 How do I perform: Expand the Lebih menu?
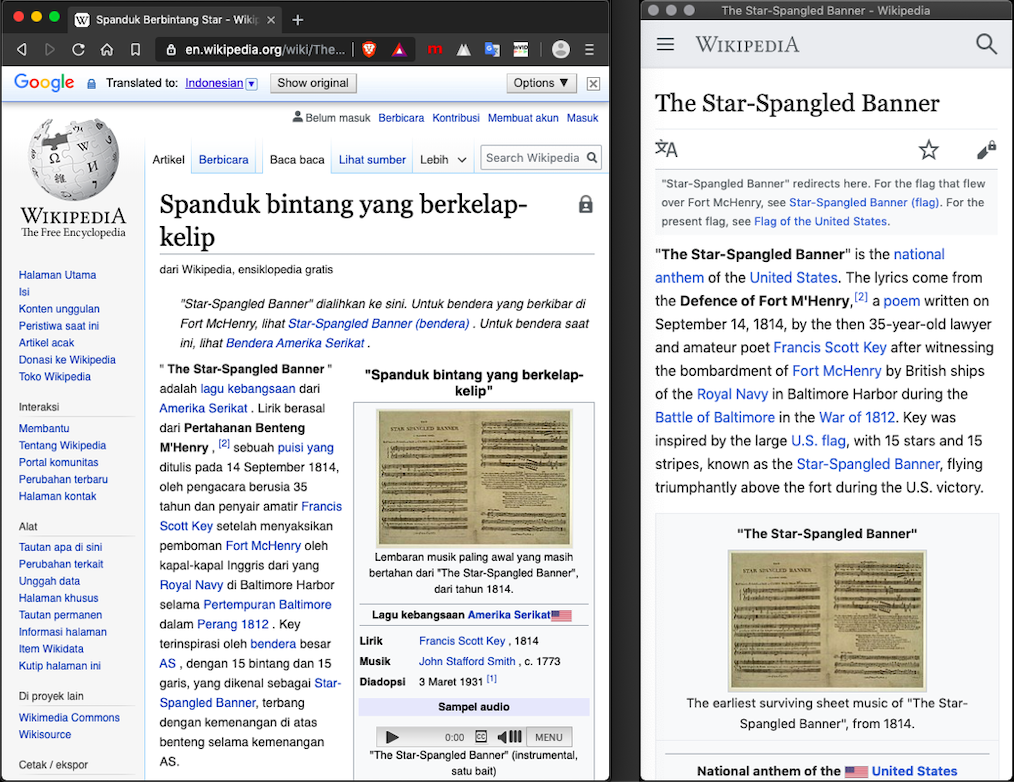pos(444,160)
